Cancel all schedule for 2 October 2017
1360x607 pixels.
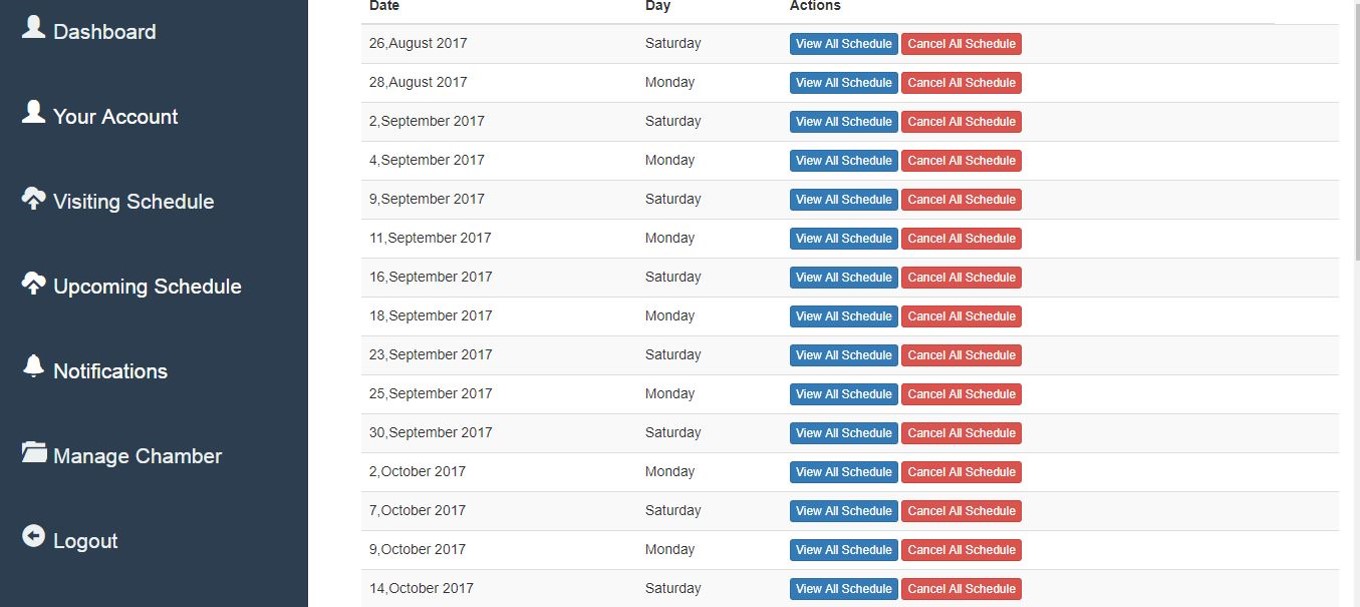click(961, 472)
